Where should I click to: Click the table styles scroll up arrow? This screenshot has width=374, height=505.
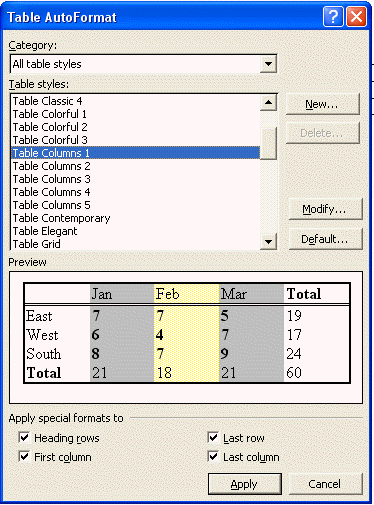[x=268, y=103]
